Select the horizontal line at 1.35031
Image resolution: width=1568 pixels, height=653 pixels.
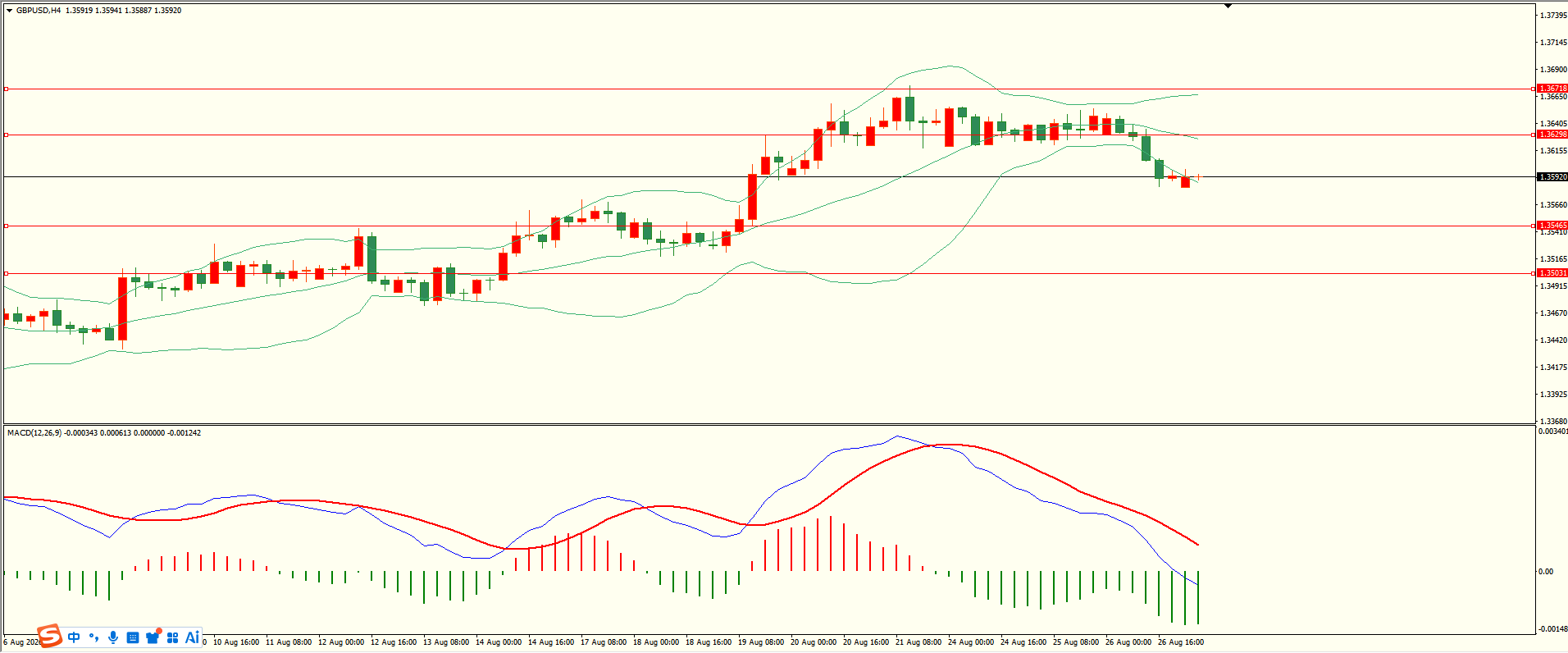pos(768,273)
